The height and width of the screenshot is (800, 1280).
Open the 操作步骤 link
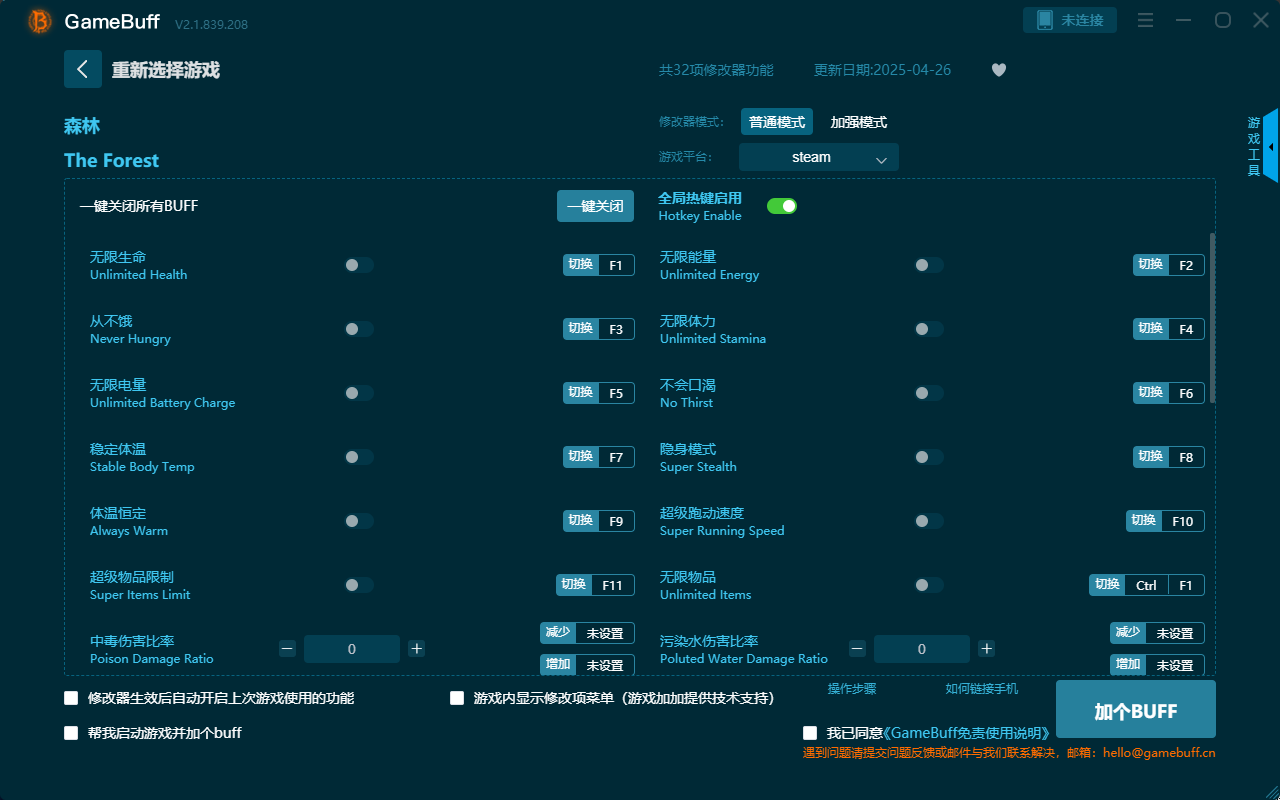(x=852, y=689)
